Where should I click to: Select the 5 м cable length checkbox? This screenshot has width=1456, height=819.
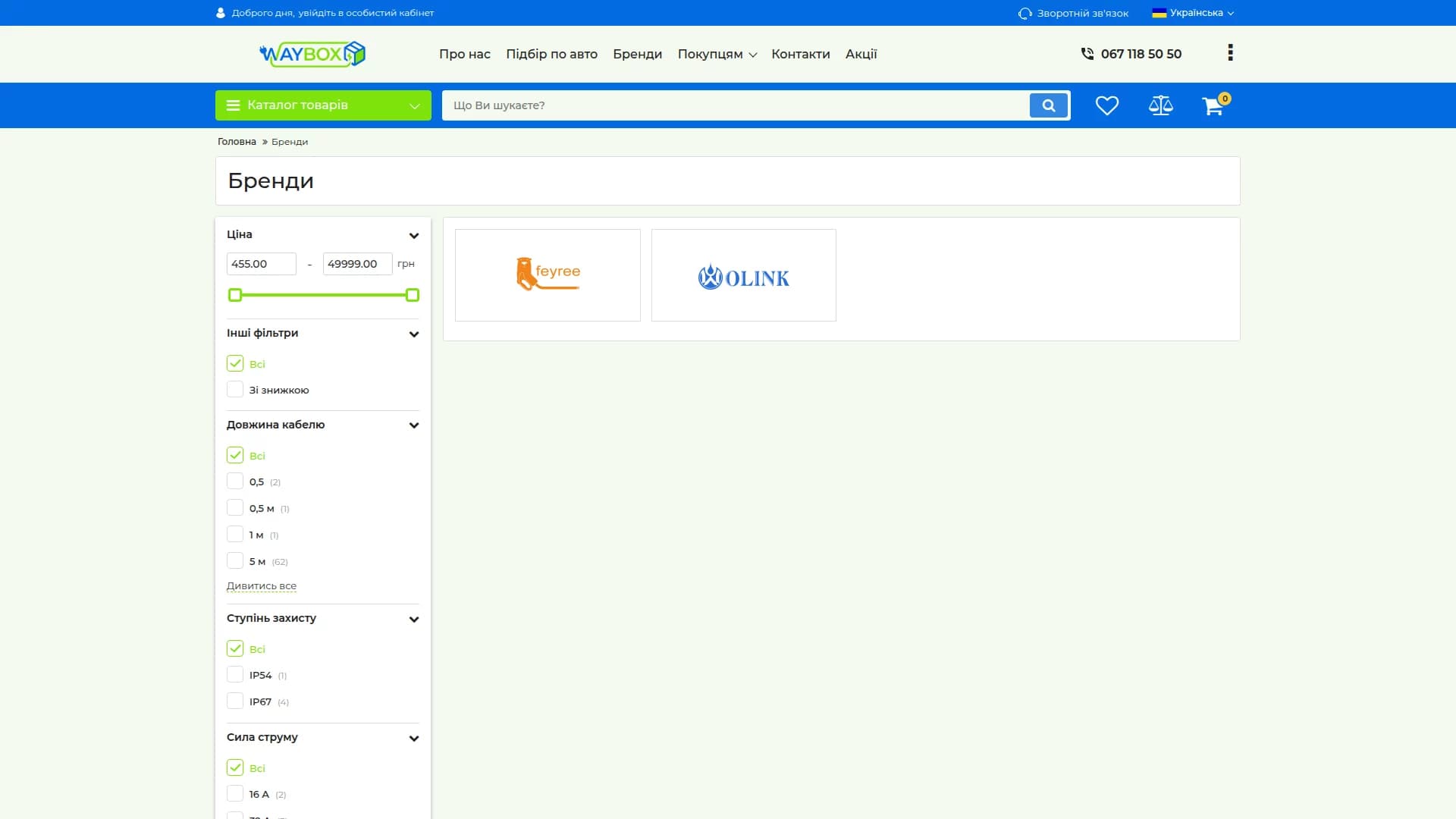235,561
